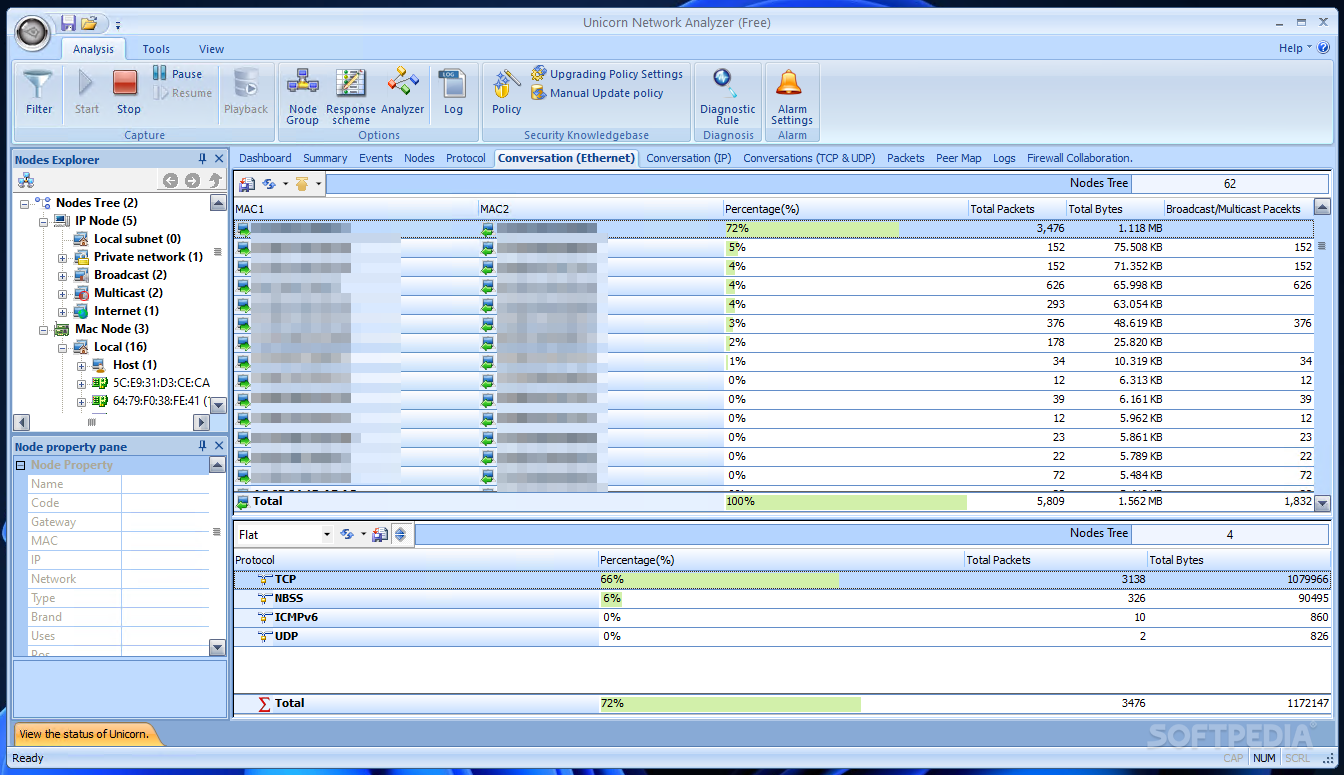
Task: Open the Node Group options
Action: [302, 96]
